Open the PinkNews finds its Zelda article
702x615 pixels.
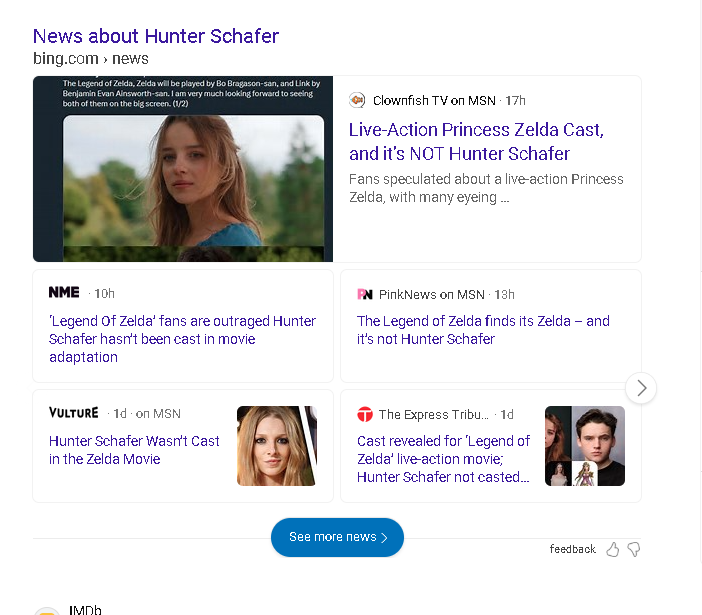[x=483, y=330]
